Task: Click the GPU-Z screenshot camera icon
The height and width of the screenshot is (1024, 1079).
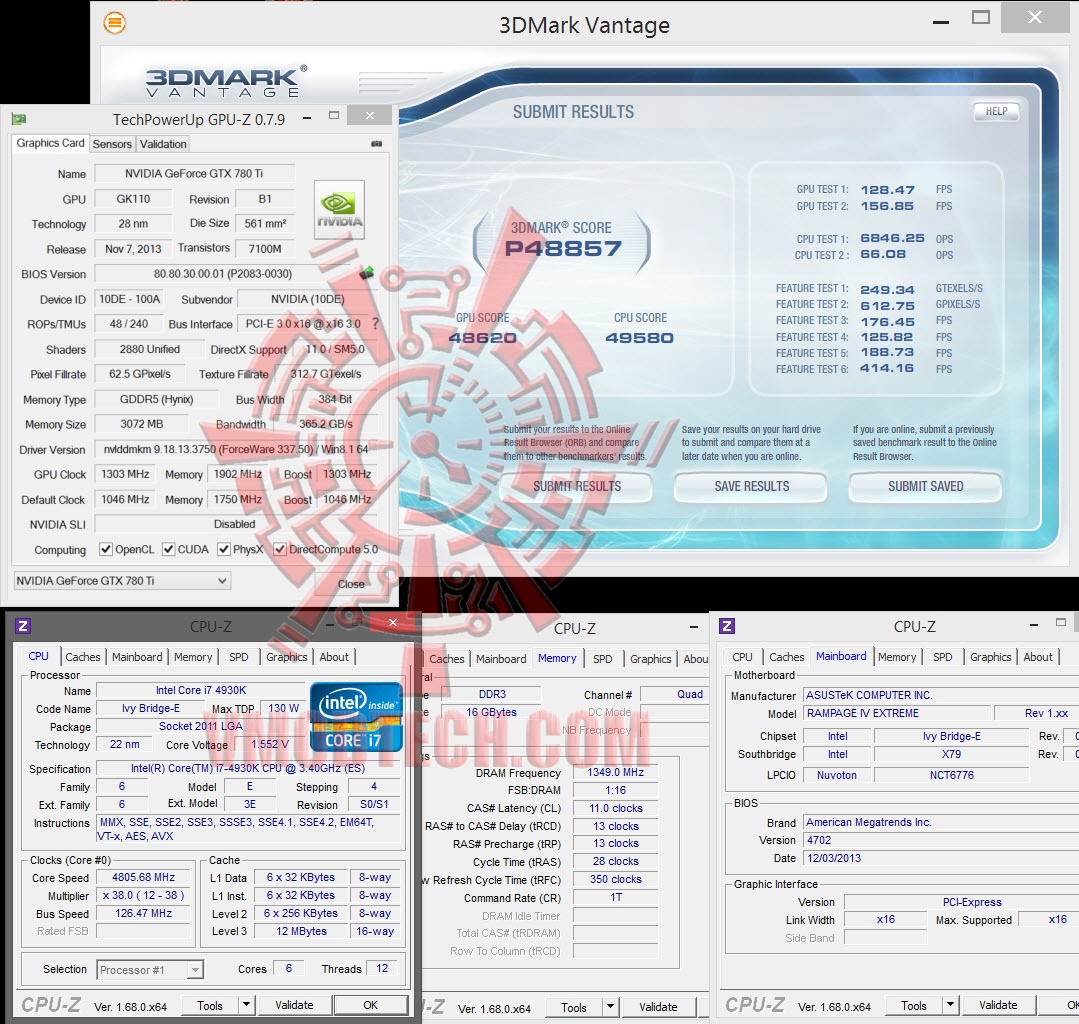Action: click(376, 144)
